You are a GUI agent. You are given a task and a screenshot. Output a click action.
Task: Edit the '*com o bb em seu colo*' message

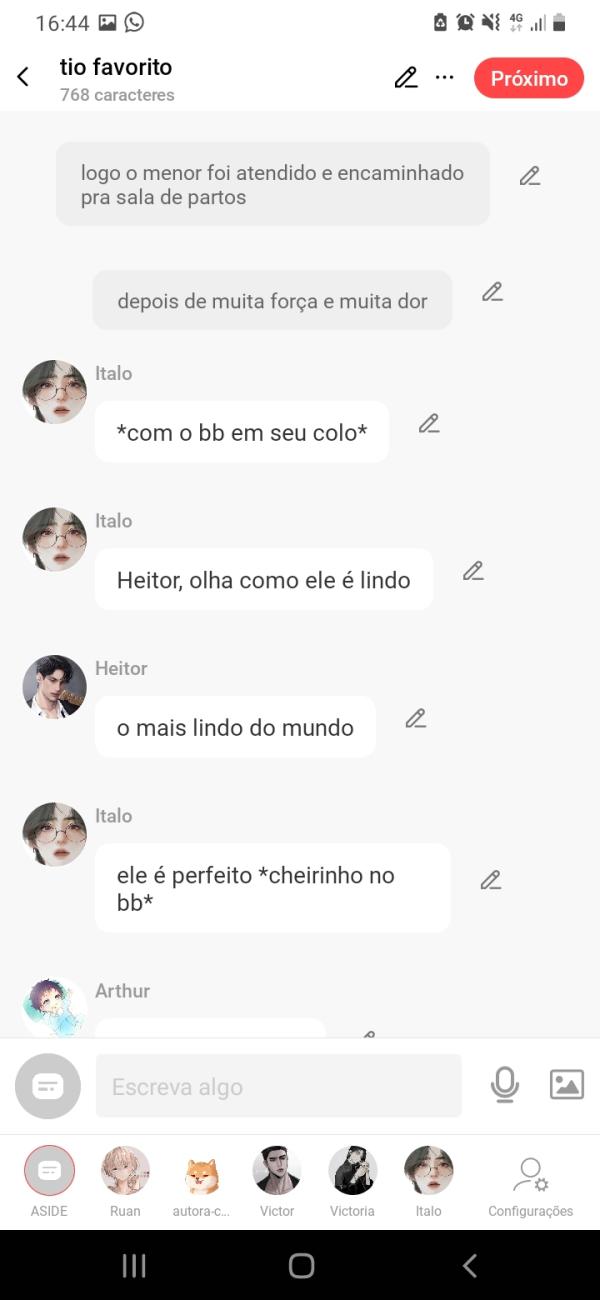(x=428, y=423)
